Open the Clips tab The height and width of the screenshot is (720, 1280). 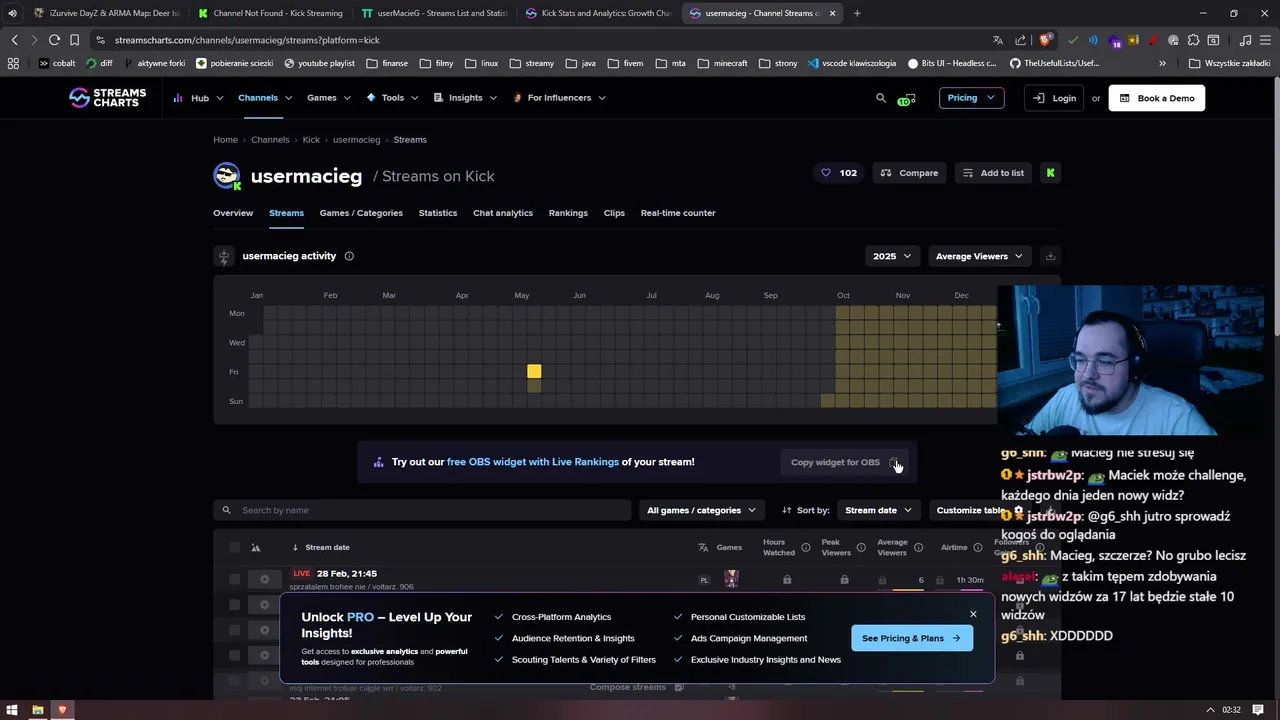(x=614, y=213)
